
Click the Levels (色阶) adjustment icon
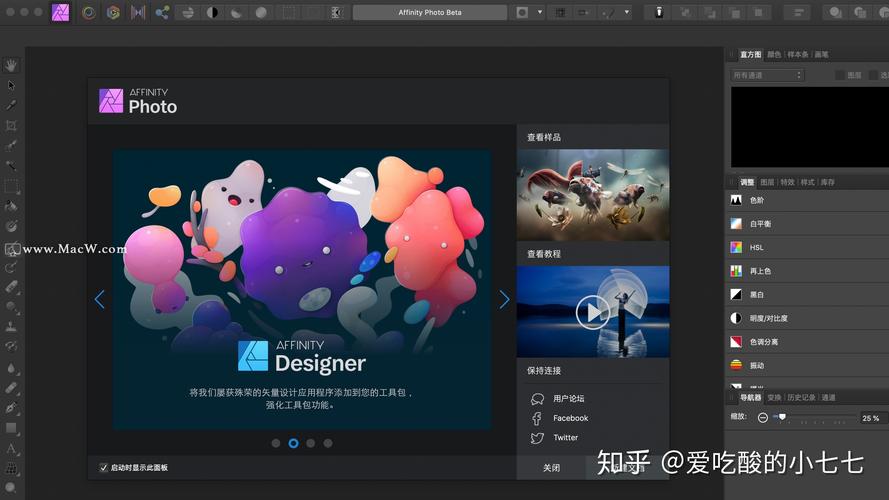click(736, 200)
